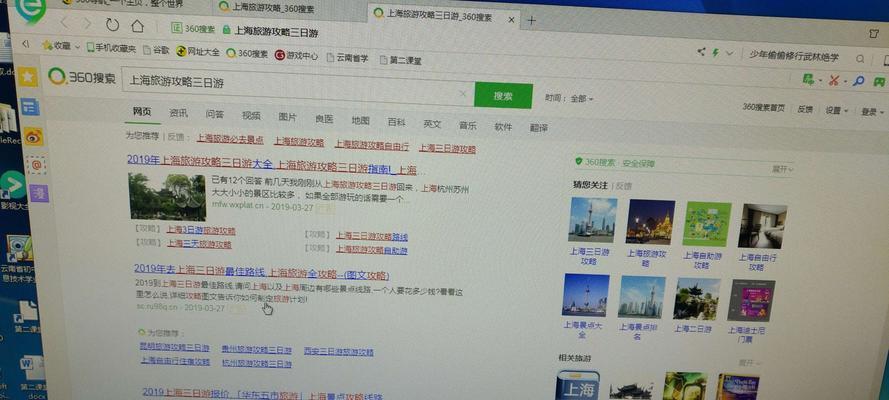889x400 pixels.
Task: Open the 西安三日游旅游攻略 recommendation link
Action: coord(338,352)
